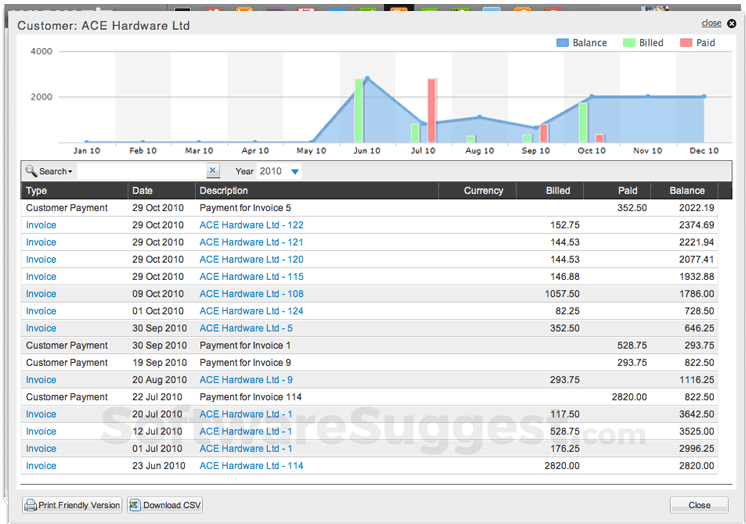The image size is (746, 524).
Task: Click the Currency column header
Action: click(x=477, y=191)
